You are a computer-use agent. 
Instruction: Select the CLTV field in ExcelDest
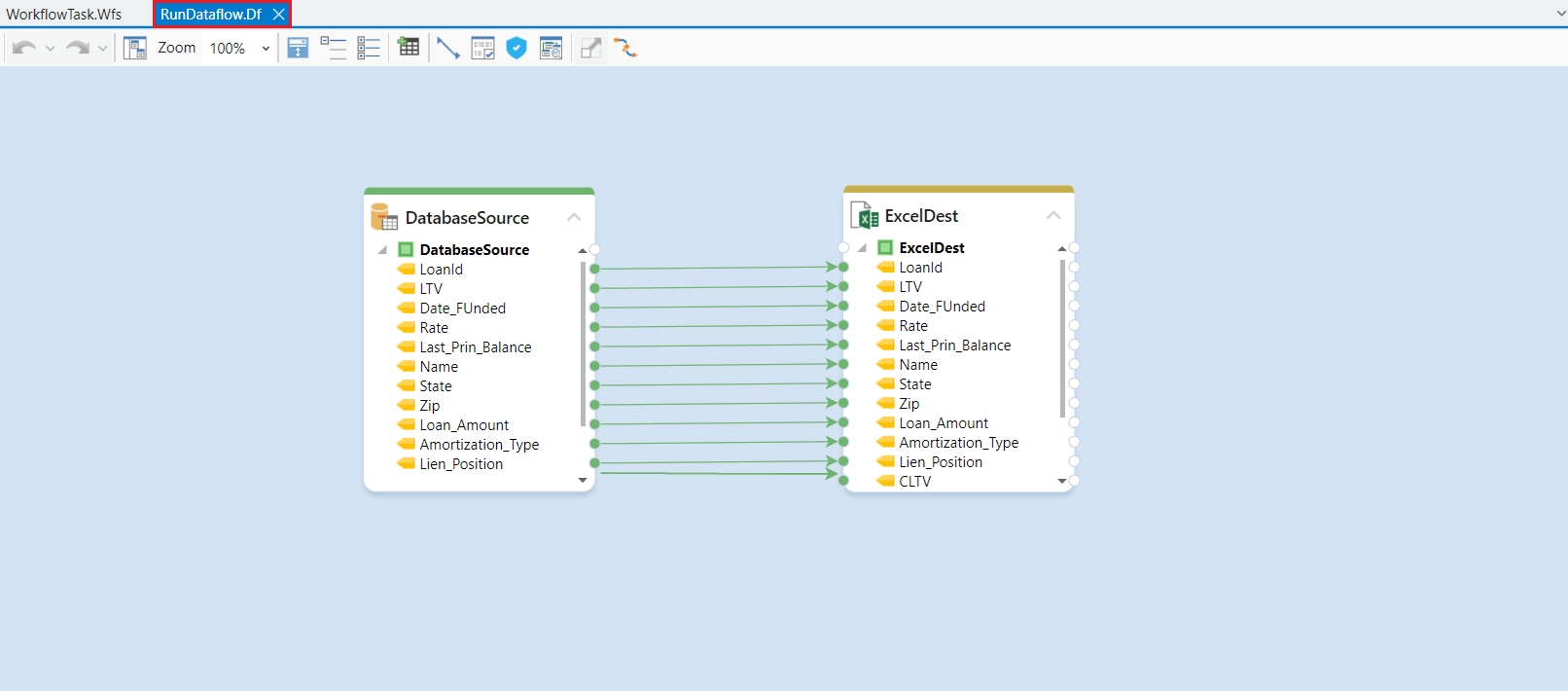coord(914,482)
